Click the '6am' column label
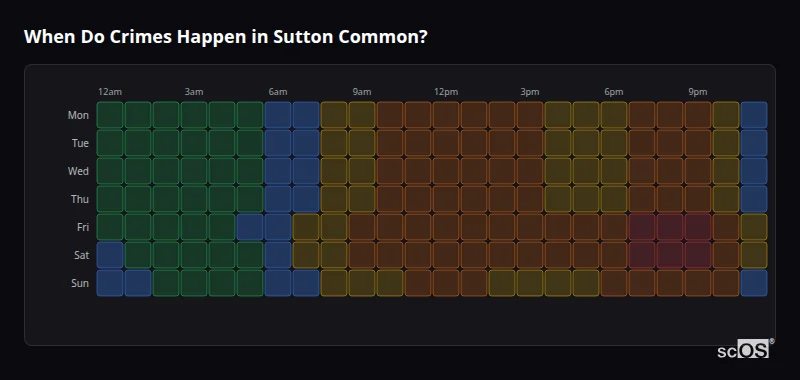This screenshot has width=800, height=380. click(278, 92)
